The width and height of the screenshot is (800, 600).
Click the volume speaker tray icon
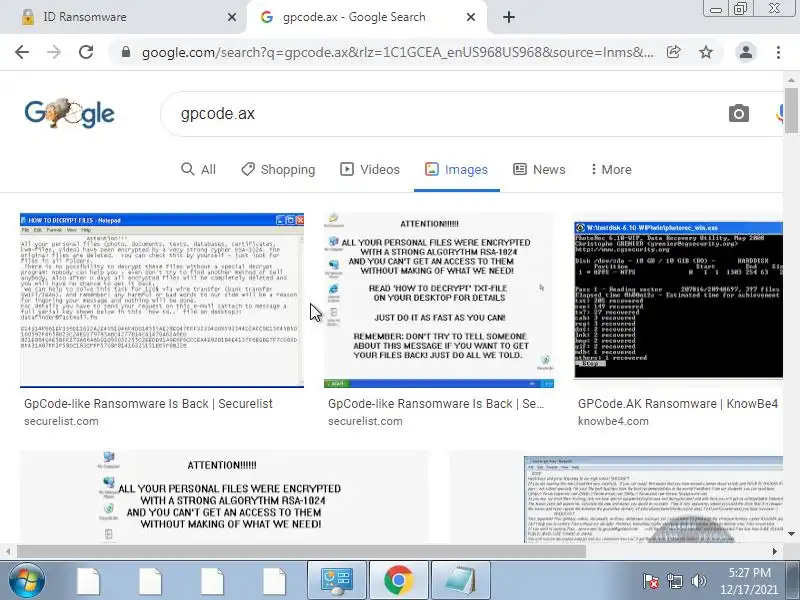pos(698,581)
